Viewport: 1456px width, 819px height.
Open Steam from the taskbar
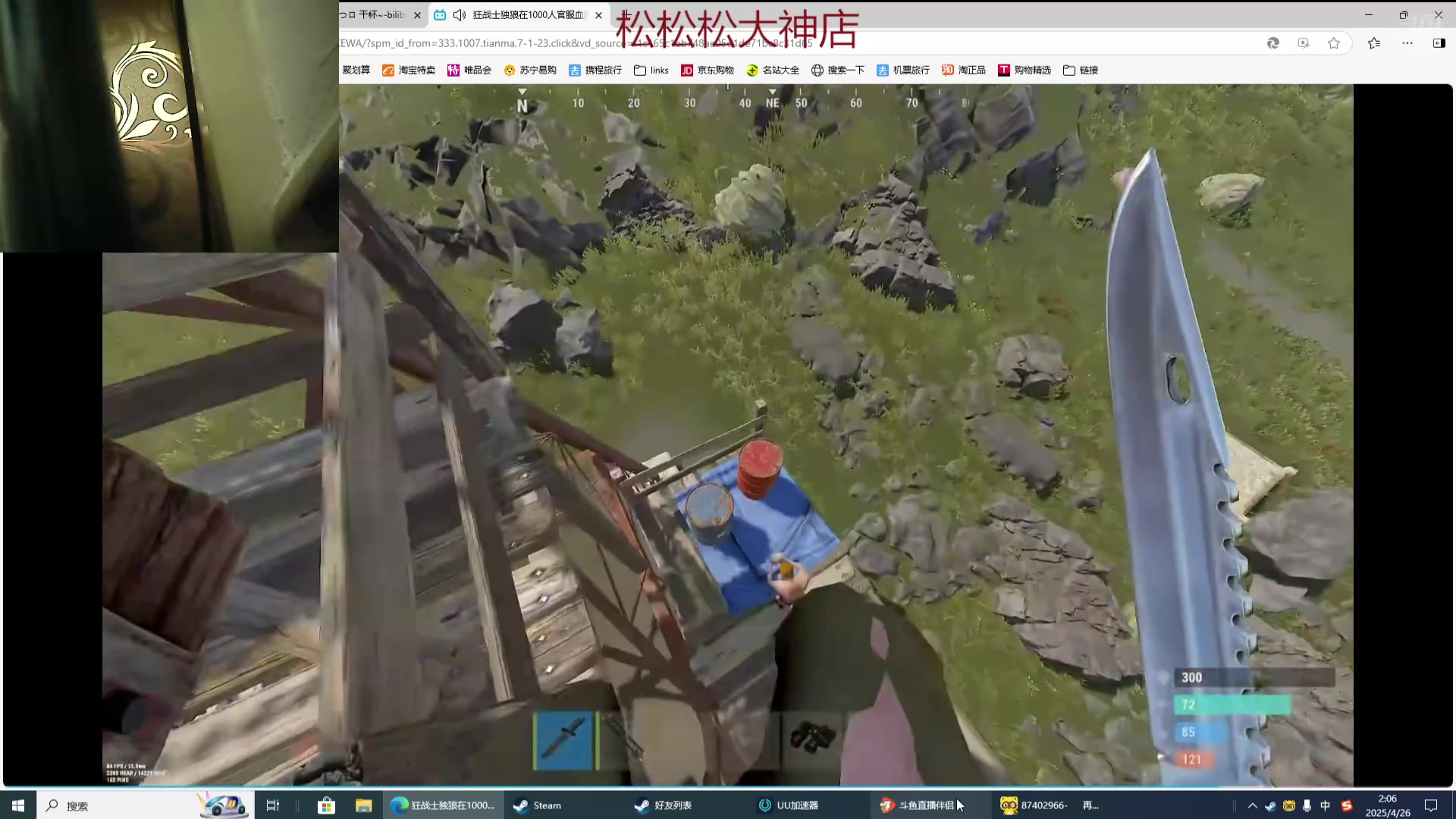pos(538,805)
